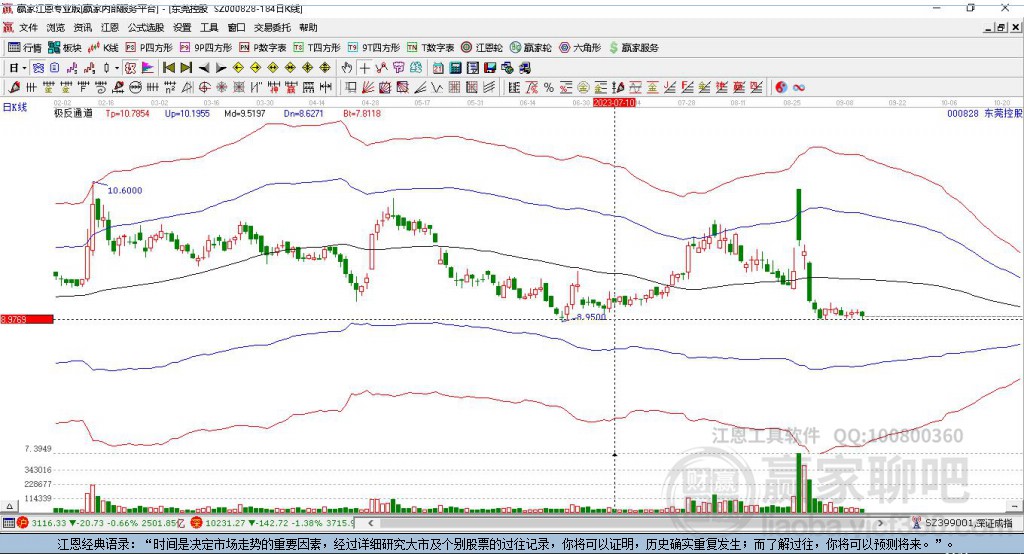Click the horizontal scrollbar left arrow
The width and height of the screenshot is (1024, 554).
click(371, 523)
